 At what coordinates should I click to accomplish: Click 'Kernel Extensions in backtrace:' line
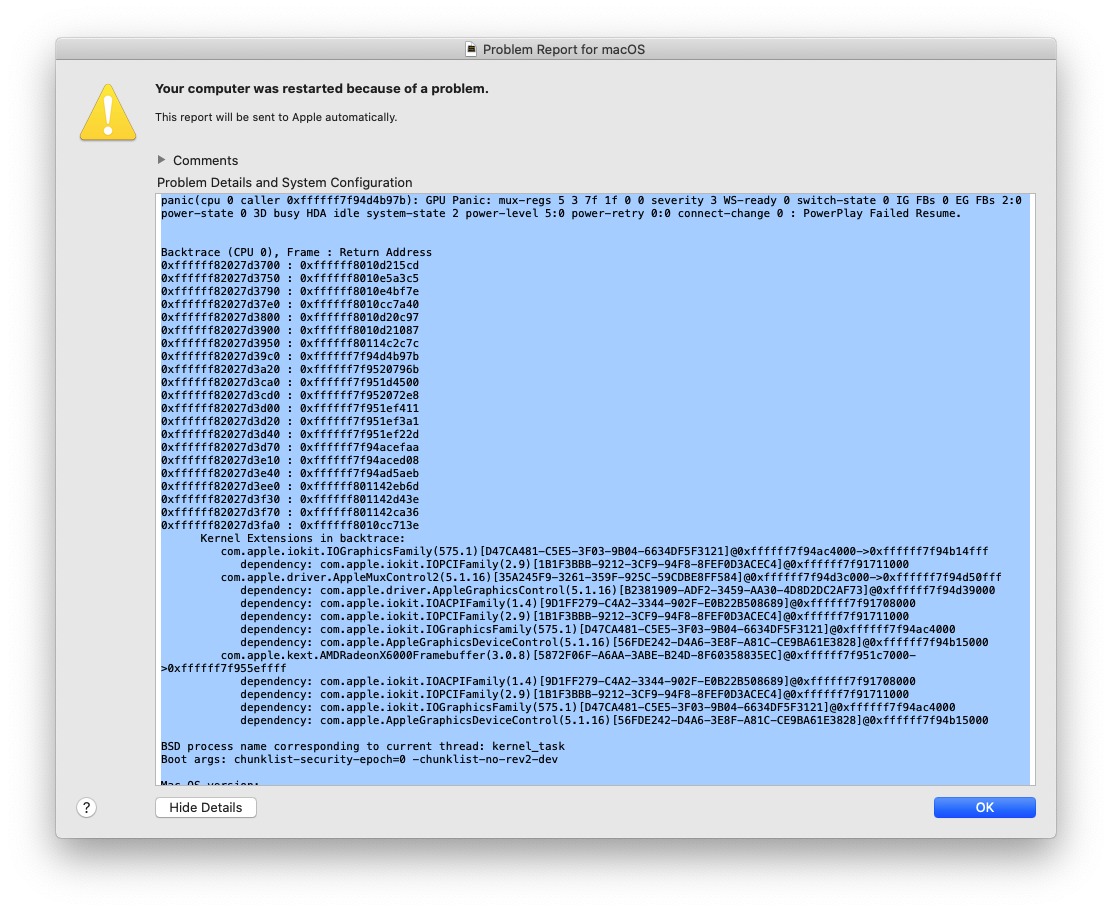303,538
